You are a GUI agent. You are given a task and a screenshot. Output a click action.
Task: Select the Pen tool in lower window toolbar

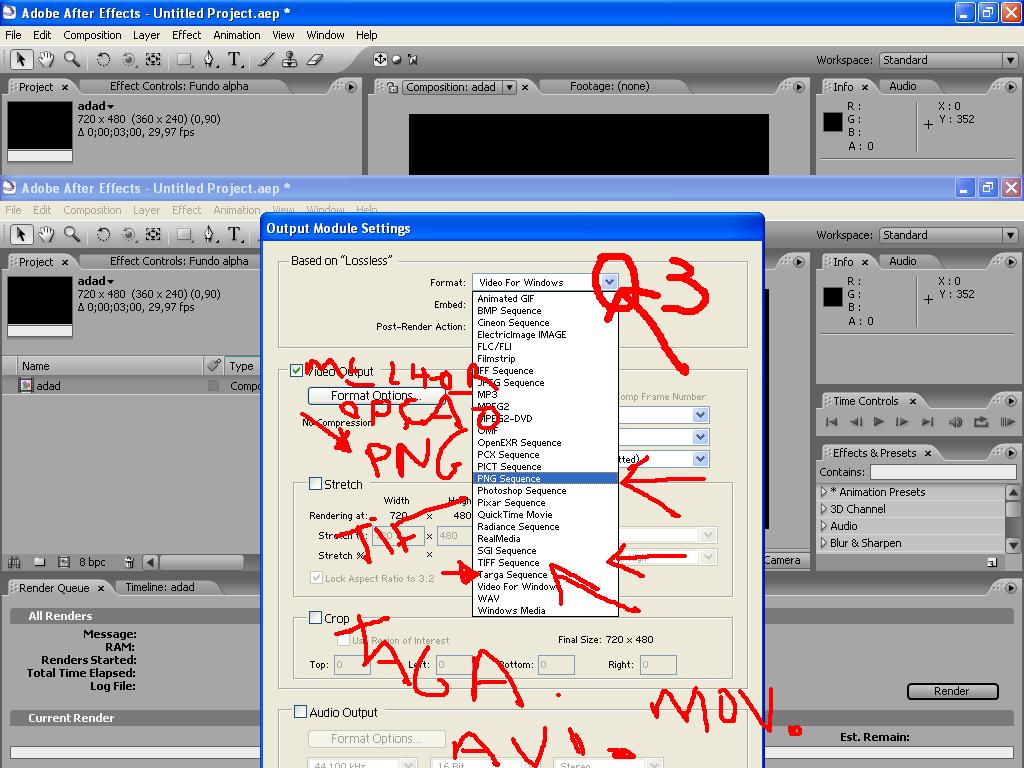[x=209, y=234]
